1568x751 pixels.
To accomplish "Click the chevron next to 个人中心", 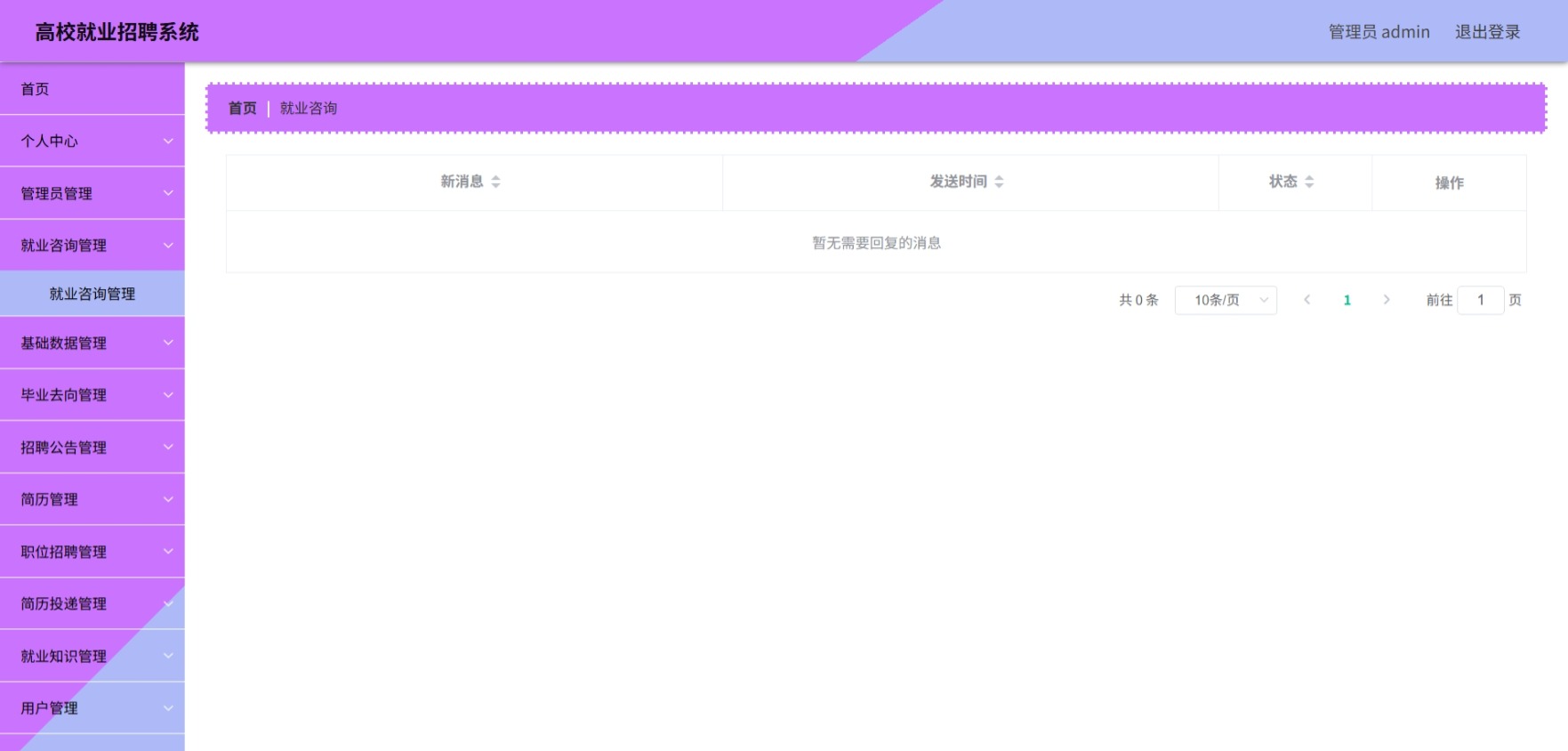I will tap(168, 141).
